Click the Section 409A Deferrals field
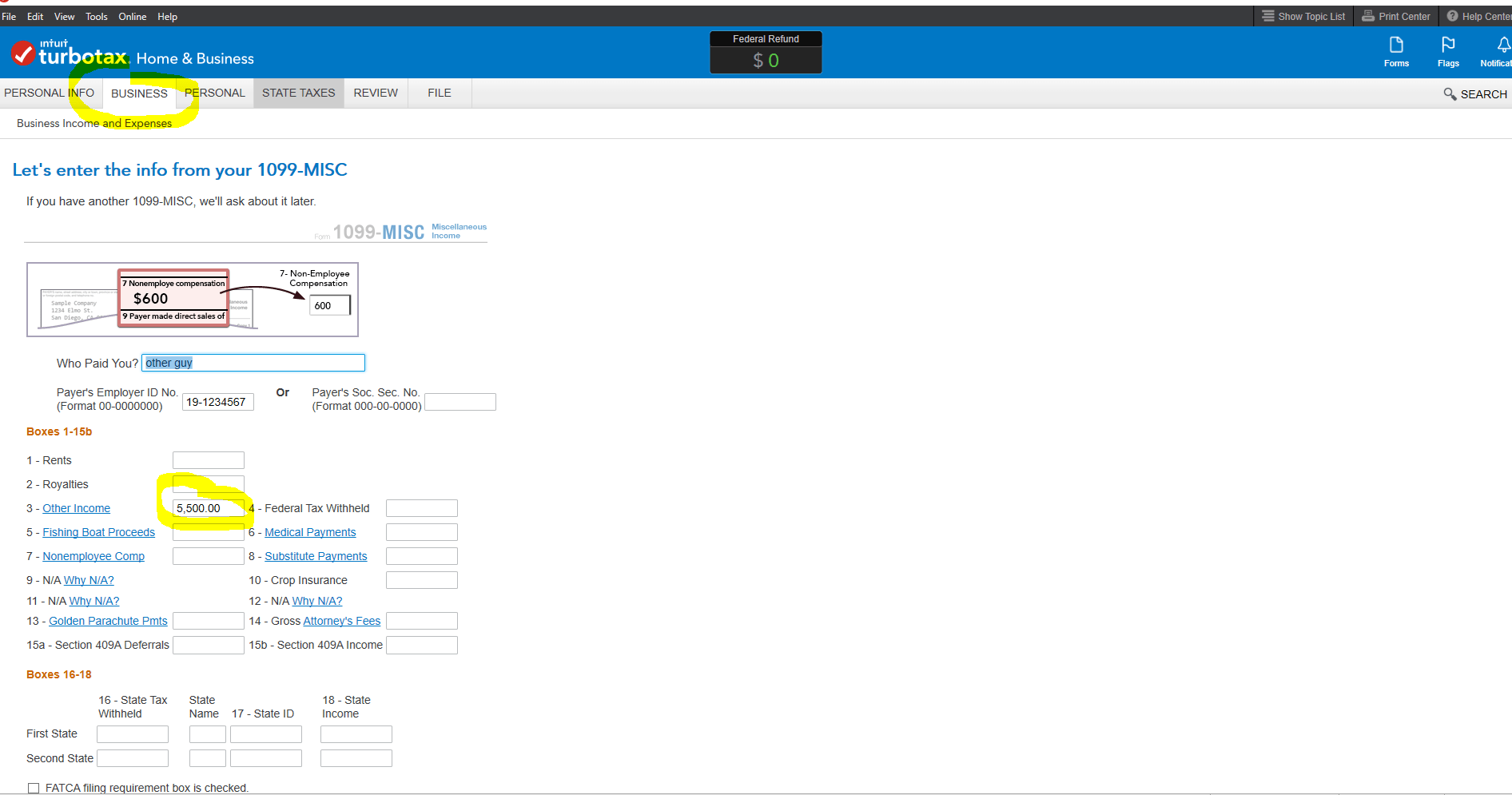 tap(209, 645)
